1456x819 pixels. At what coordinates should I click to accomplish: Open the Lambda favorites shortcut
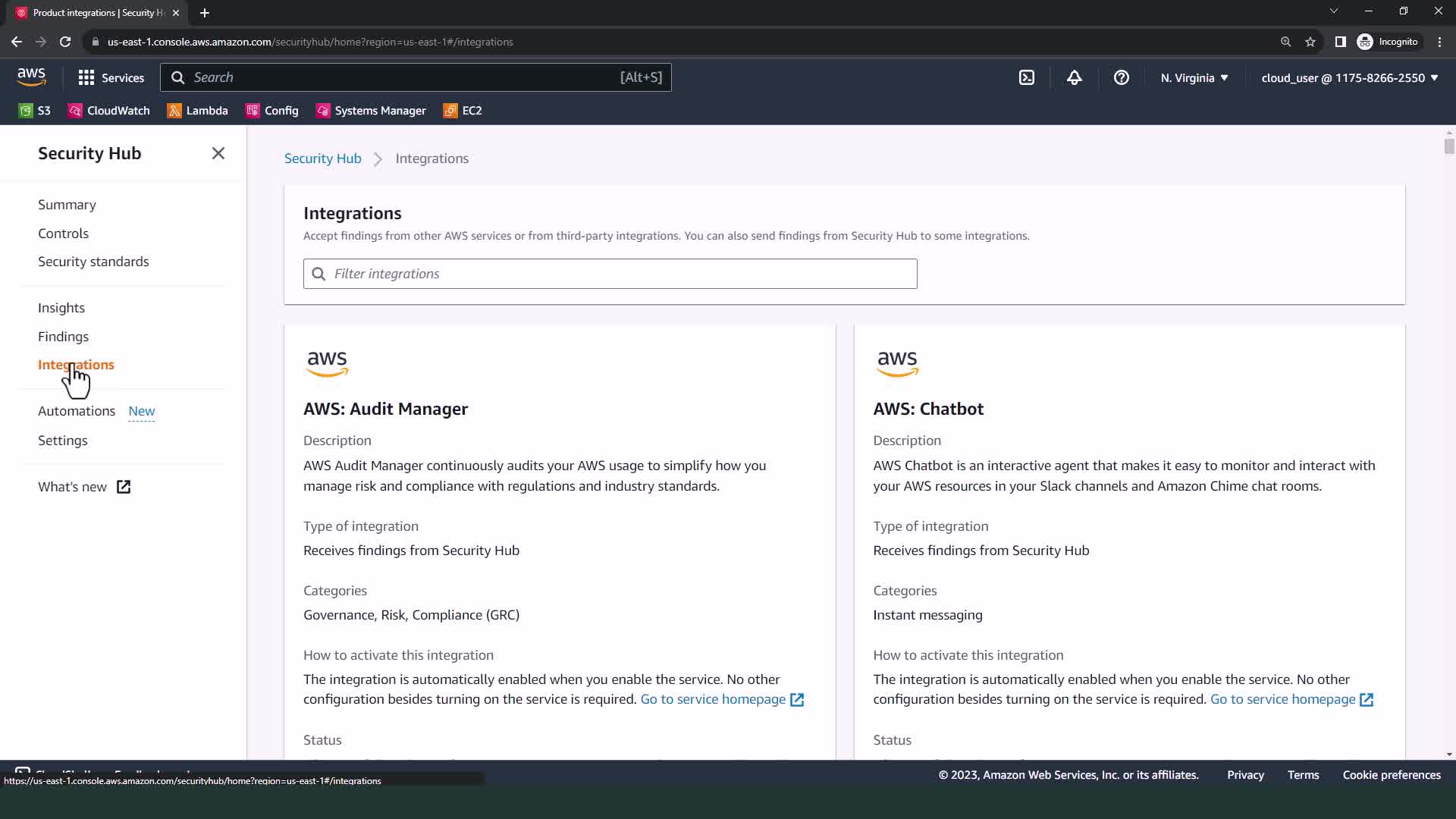pos(198,111)
